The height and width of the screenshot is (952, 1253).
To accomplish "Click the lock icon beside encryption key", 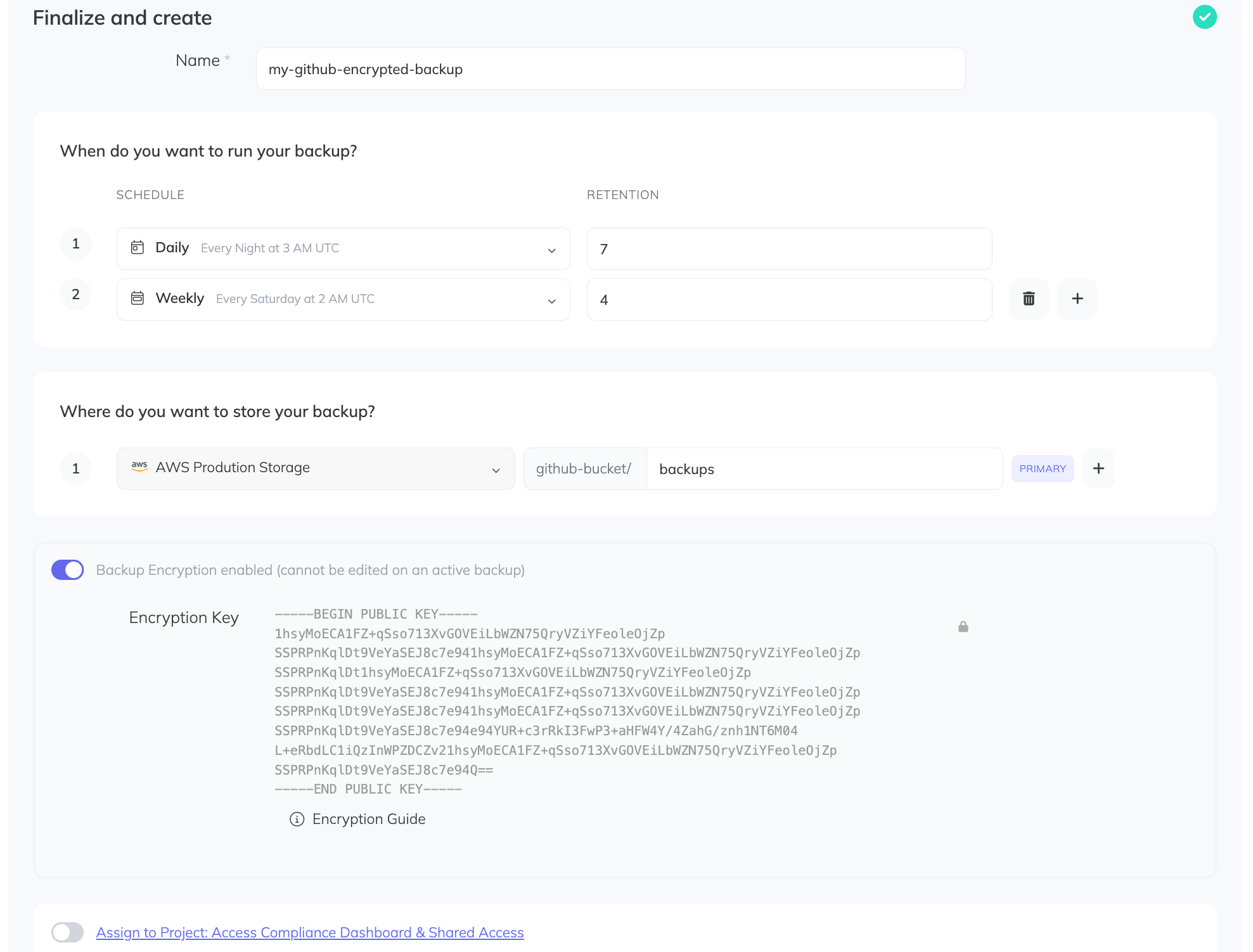I will coord(963,627).
